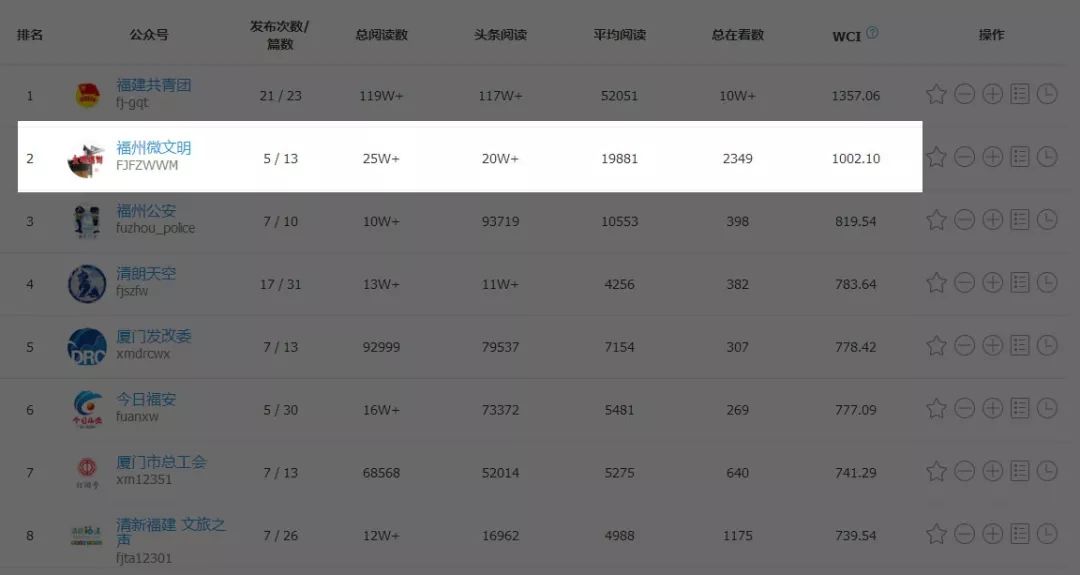This screenshot has height=575, width=1080.
Task: Open the 福建共青团 account link
Action: pos(154,85)
